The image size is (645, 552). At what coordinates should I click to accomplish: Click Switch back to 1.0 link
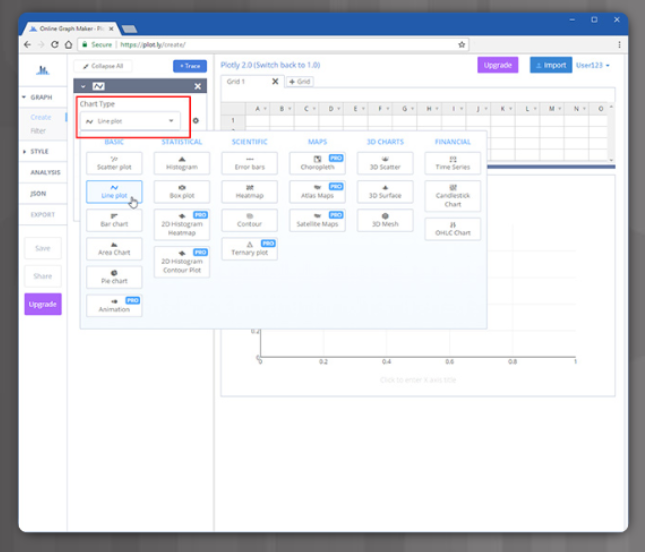(x=287, y=65)
